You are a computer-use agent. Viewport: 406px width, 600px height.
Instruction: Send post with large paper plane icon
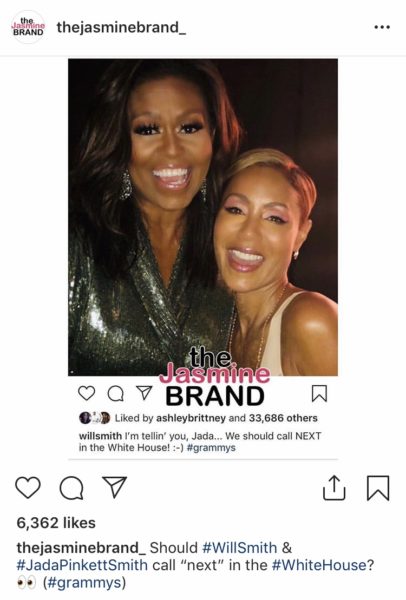tap(114, 487)
